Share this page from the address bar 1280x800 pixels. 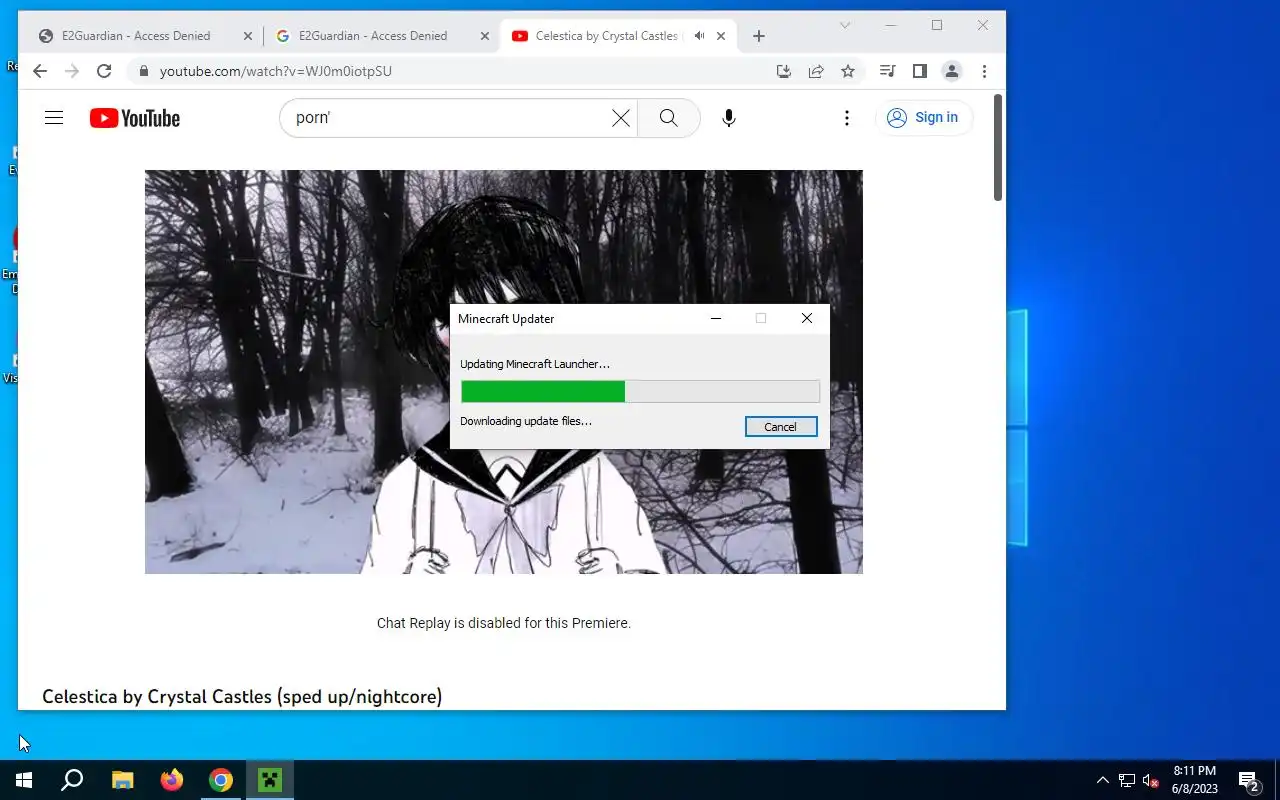pos(816,71)
